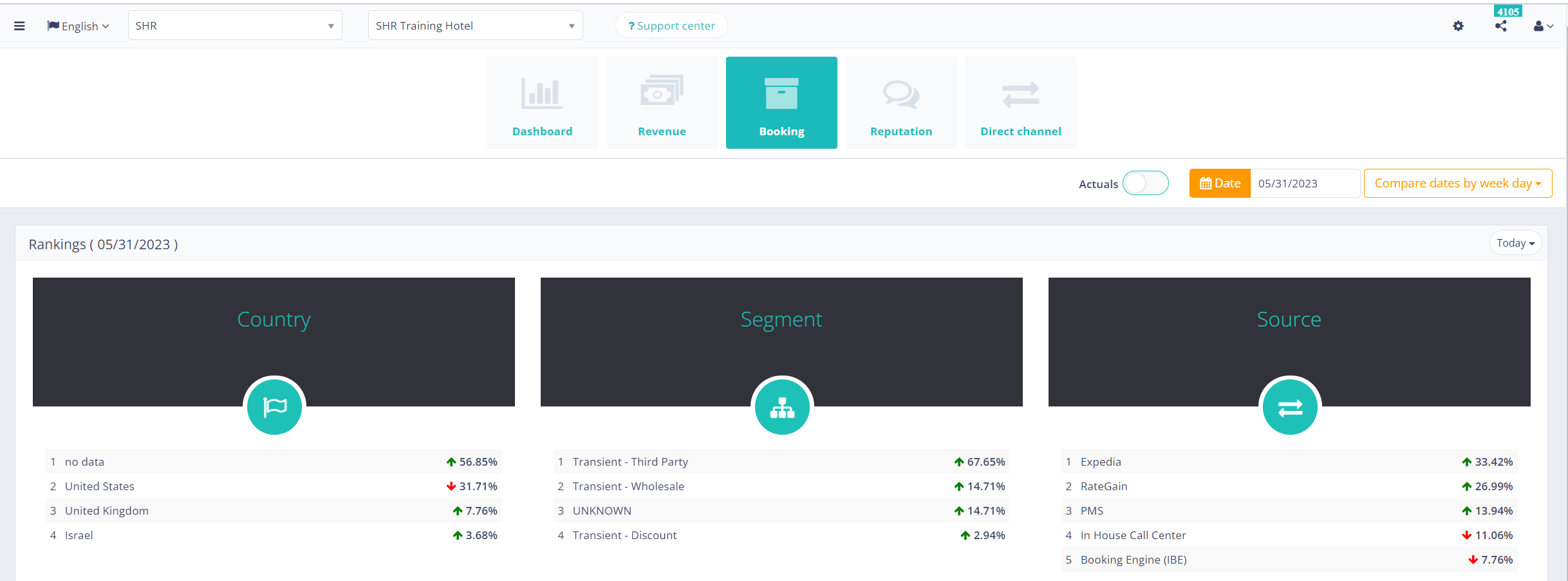Select the Transient - Third Party row

click(x=781, y=462)
